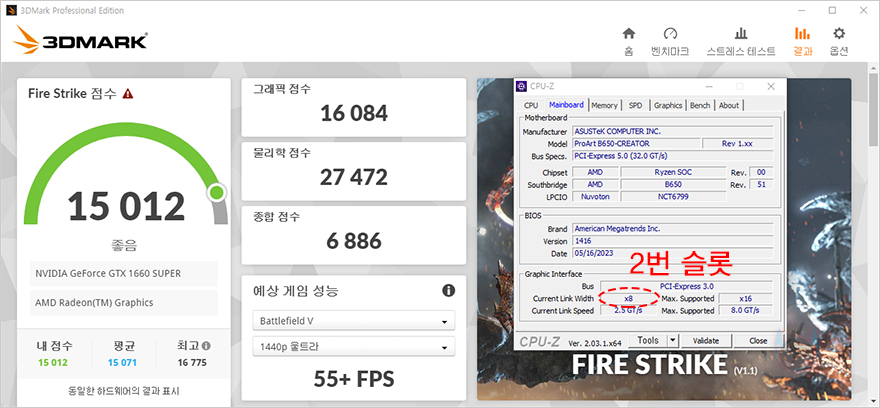Click BIOS Brand American Megatrends Inc. field

672,228
